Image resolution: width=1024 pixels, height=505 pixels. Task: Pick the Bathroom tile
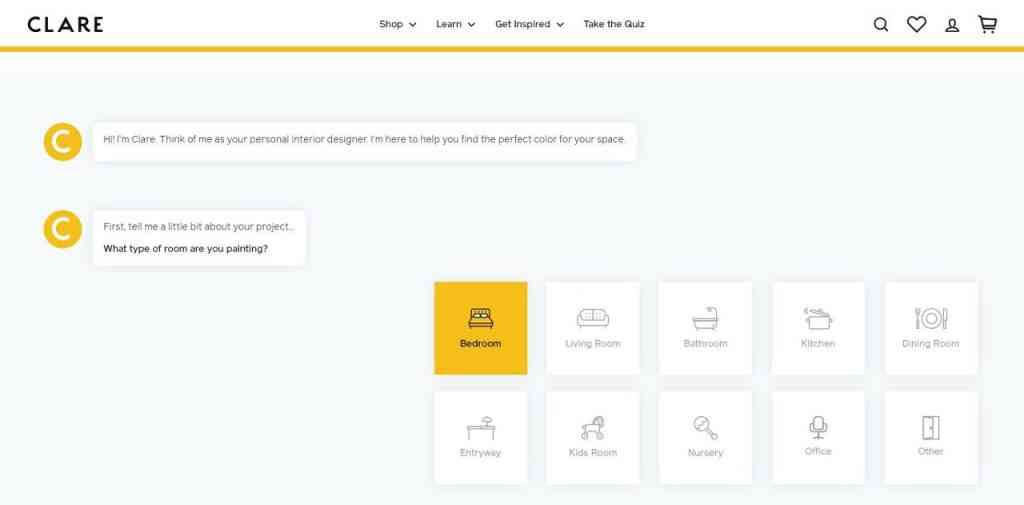pyautogui.click(x=705, y=328)
